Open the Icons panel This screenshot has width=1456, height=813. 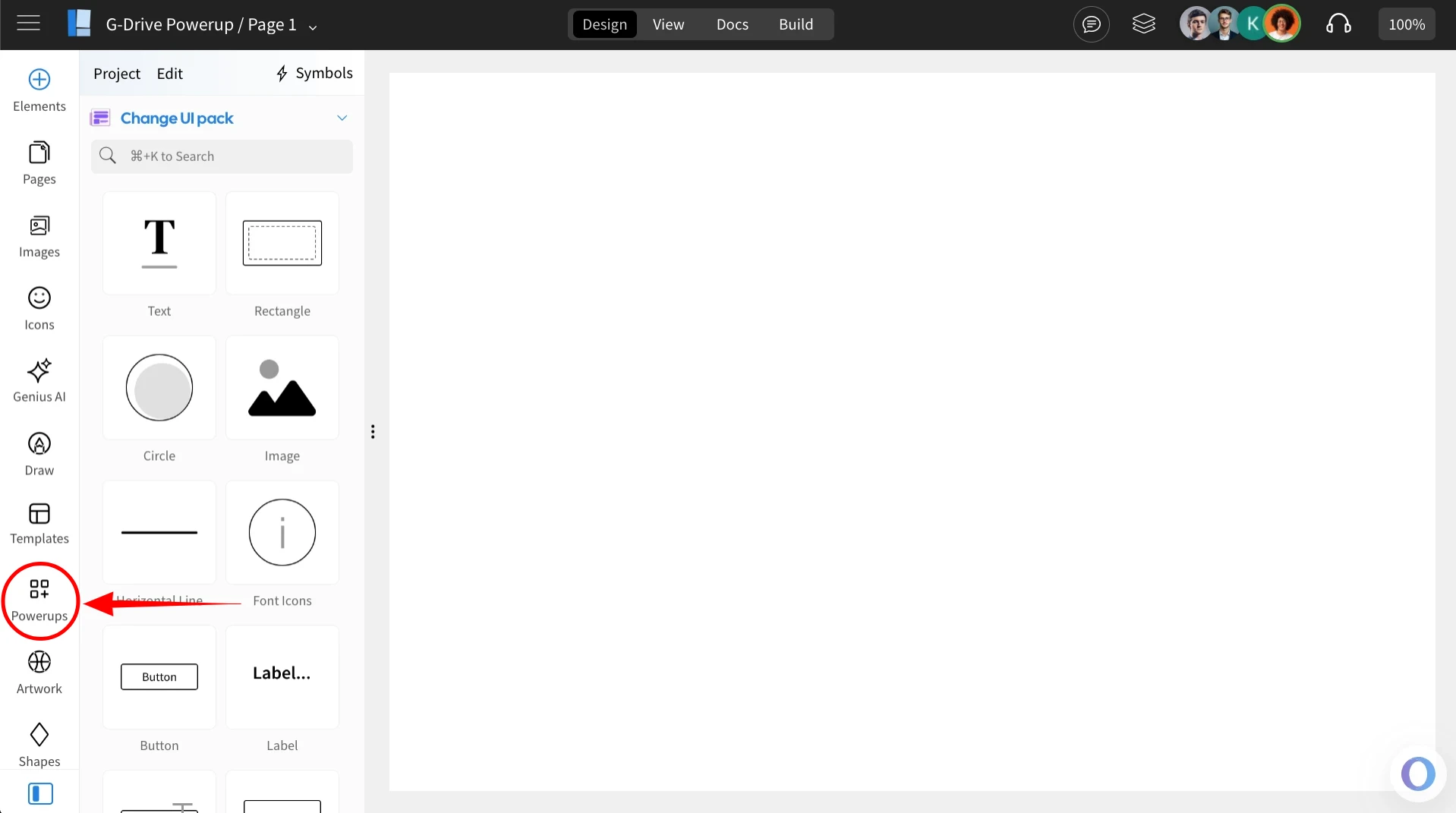point(39,307)
